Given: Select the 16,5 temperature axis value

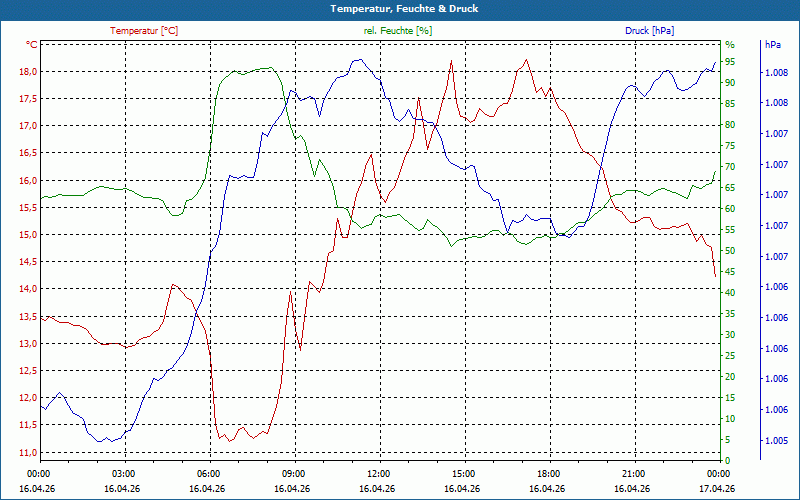Looking at the screenshot, I should (28, 153).
